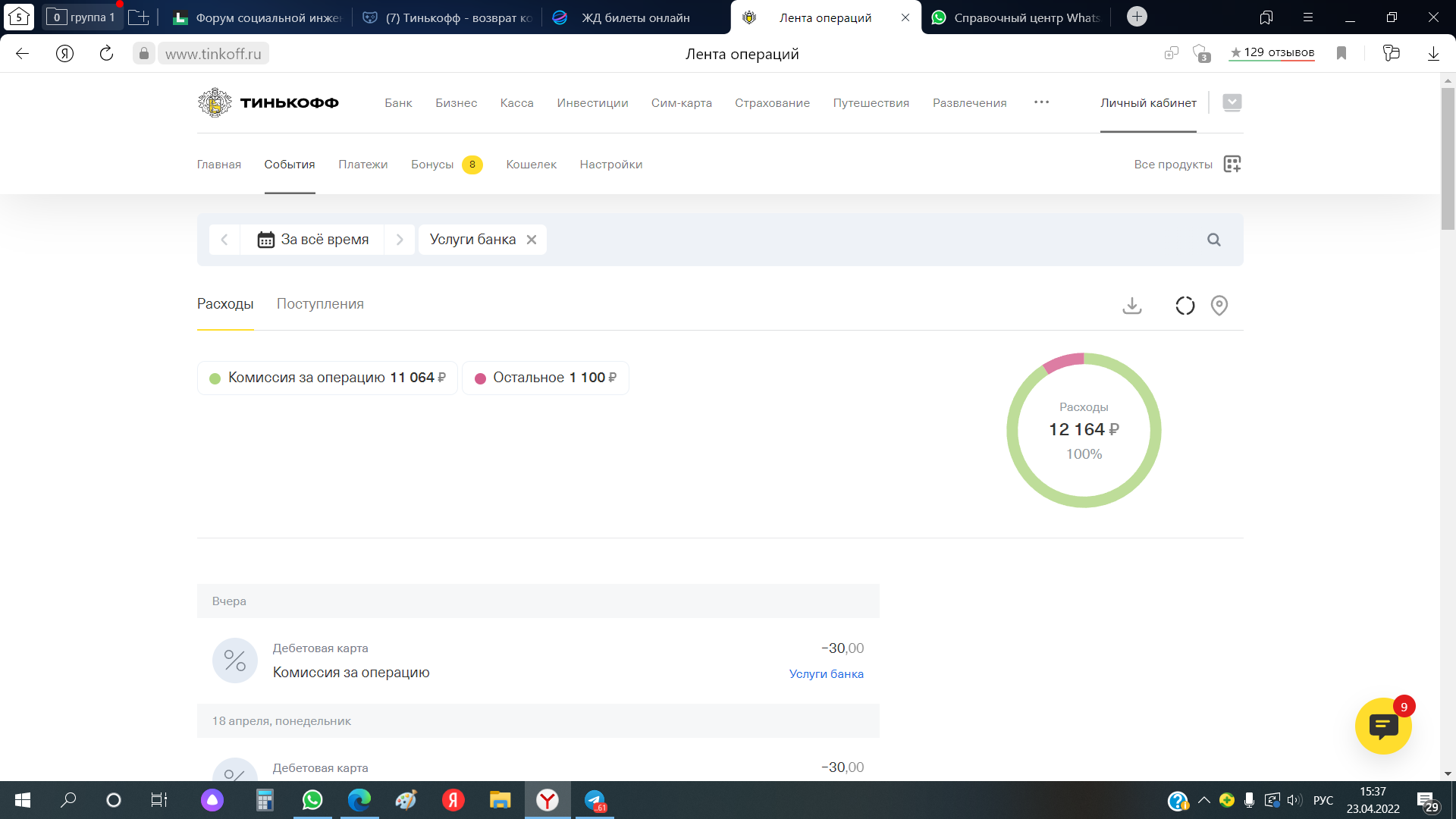The height and width of the screenshot is (819, 1456).
Task: Go to previous period arrow
Action: [x=224, y=240]
